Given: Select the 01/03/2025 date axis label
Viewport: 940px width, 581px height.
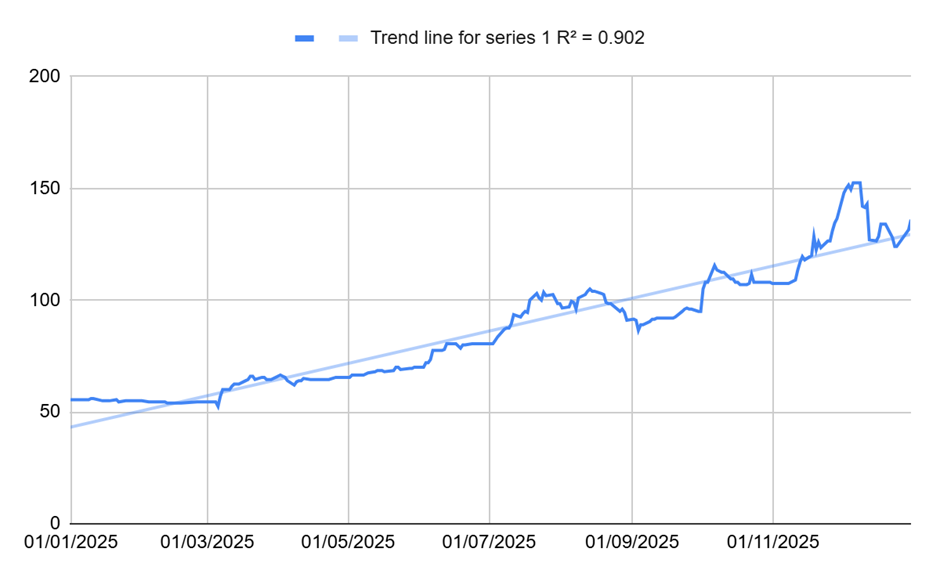Looking at the screenshot, I should click(x=208, y=543).
